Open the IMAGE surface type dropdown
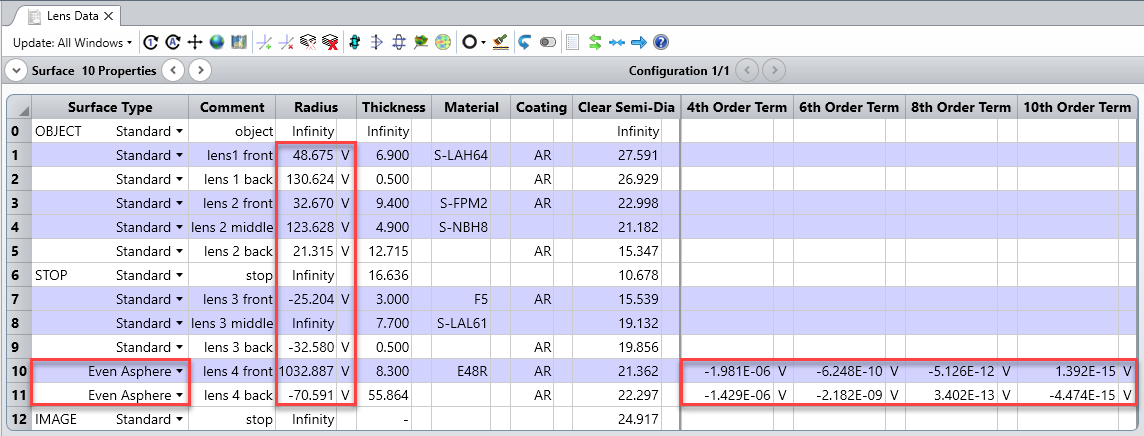Screen dimensions: 1144x436 click(x=178, y=420)
